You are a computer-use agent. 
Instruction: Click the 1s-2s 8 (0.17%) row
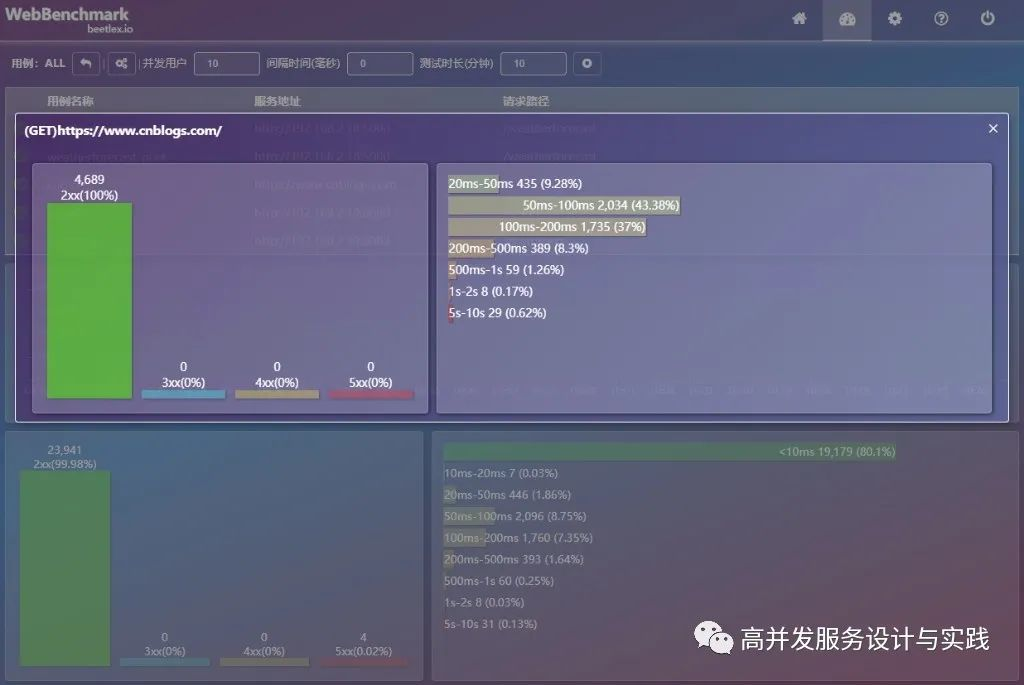pos(490,291)
